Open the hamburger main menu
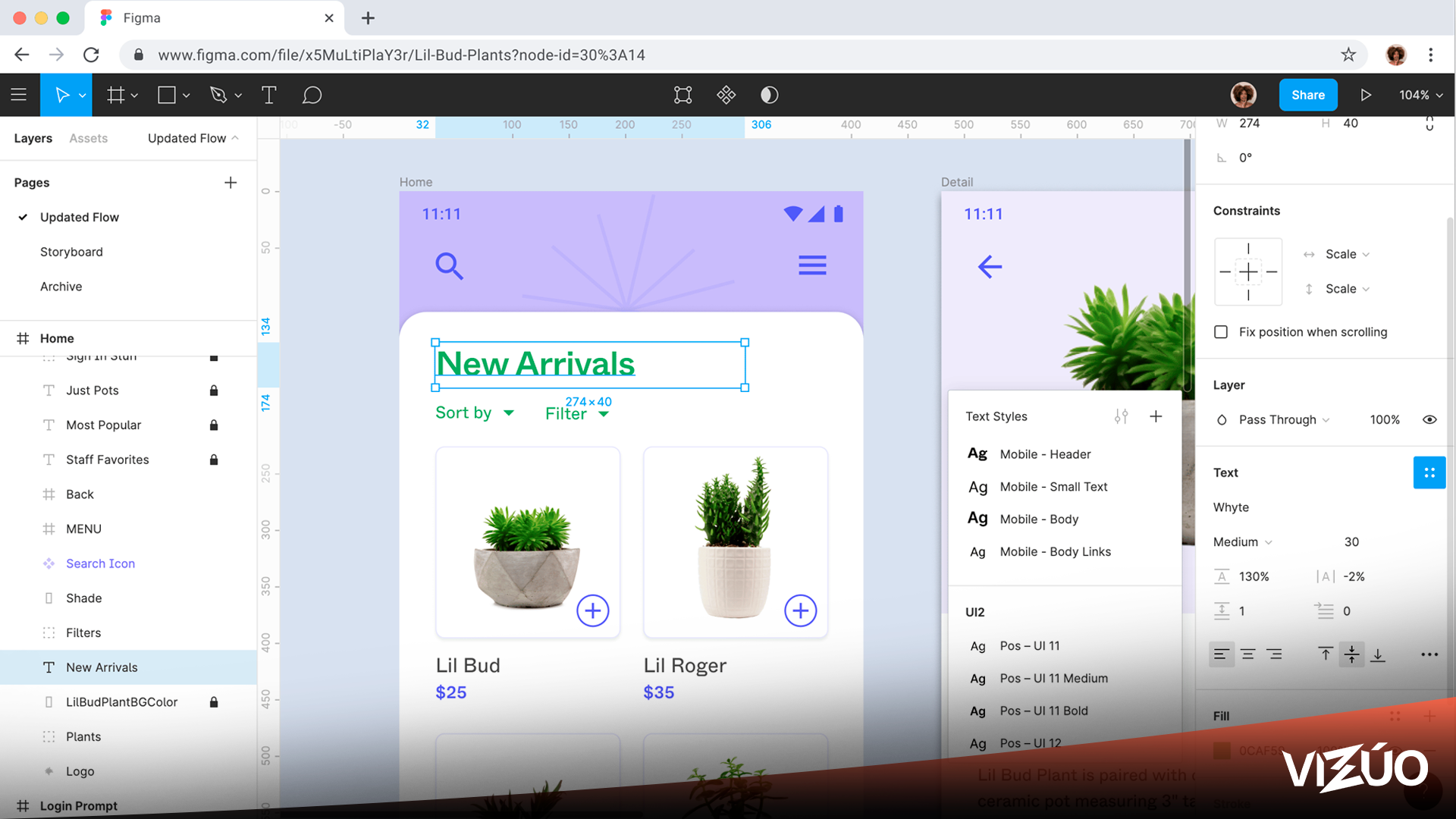This screenshot has height=819, width=1456. click(x=19, y=95)
